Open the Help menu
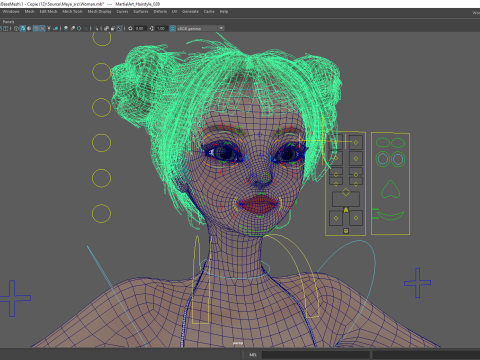This screenshot has width=480, height=360. click(x=224, y=12)
